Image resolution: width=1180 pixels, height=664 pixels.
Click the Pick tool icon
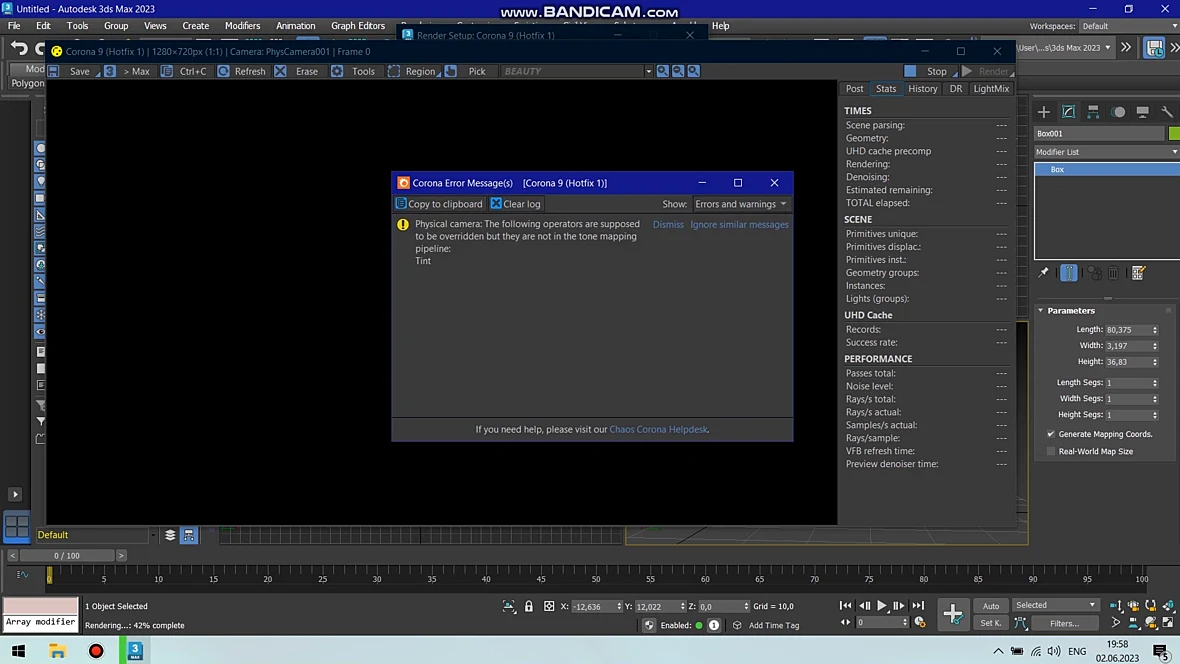point(451,71)
